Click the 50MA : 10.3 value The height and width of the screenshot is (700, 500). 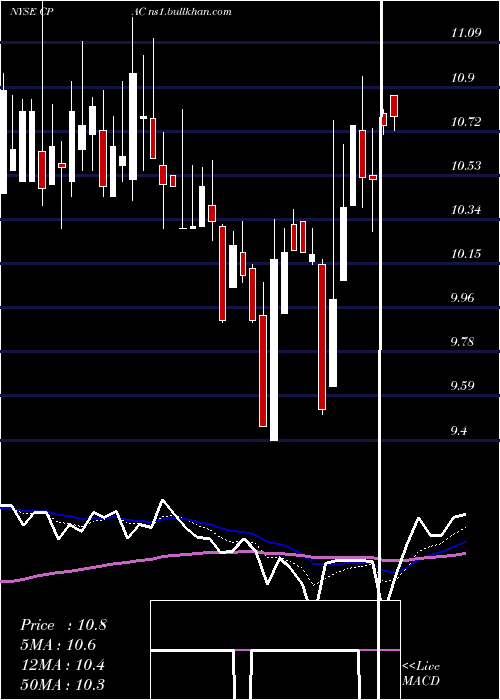(62, 684)
